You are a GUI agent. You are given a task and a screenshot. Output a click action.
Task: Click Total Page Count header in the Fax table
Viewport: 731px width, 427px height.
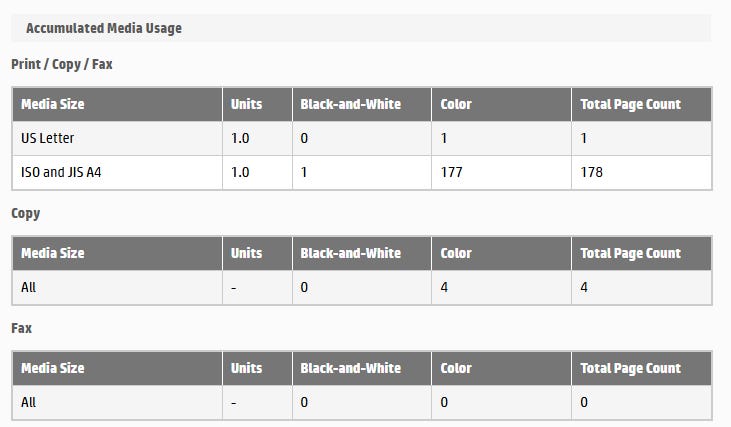point(630,368)
